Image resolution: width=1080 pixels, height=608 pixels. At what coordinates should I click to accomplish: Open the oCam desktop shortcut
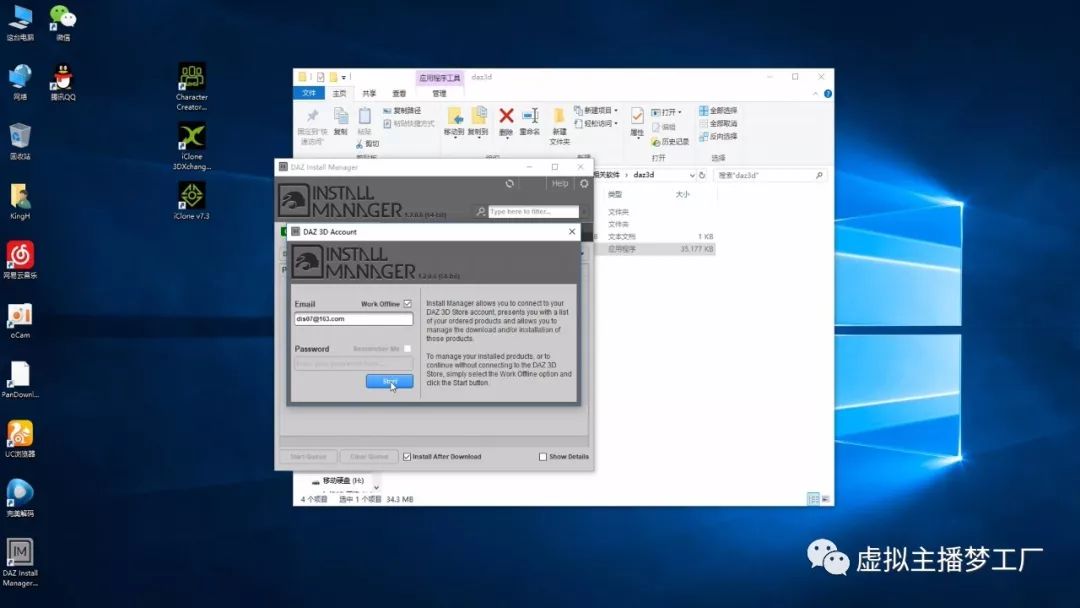point(20,321)
